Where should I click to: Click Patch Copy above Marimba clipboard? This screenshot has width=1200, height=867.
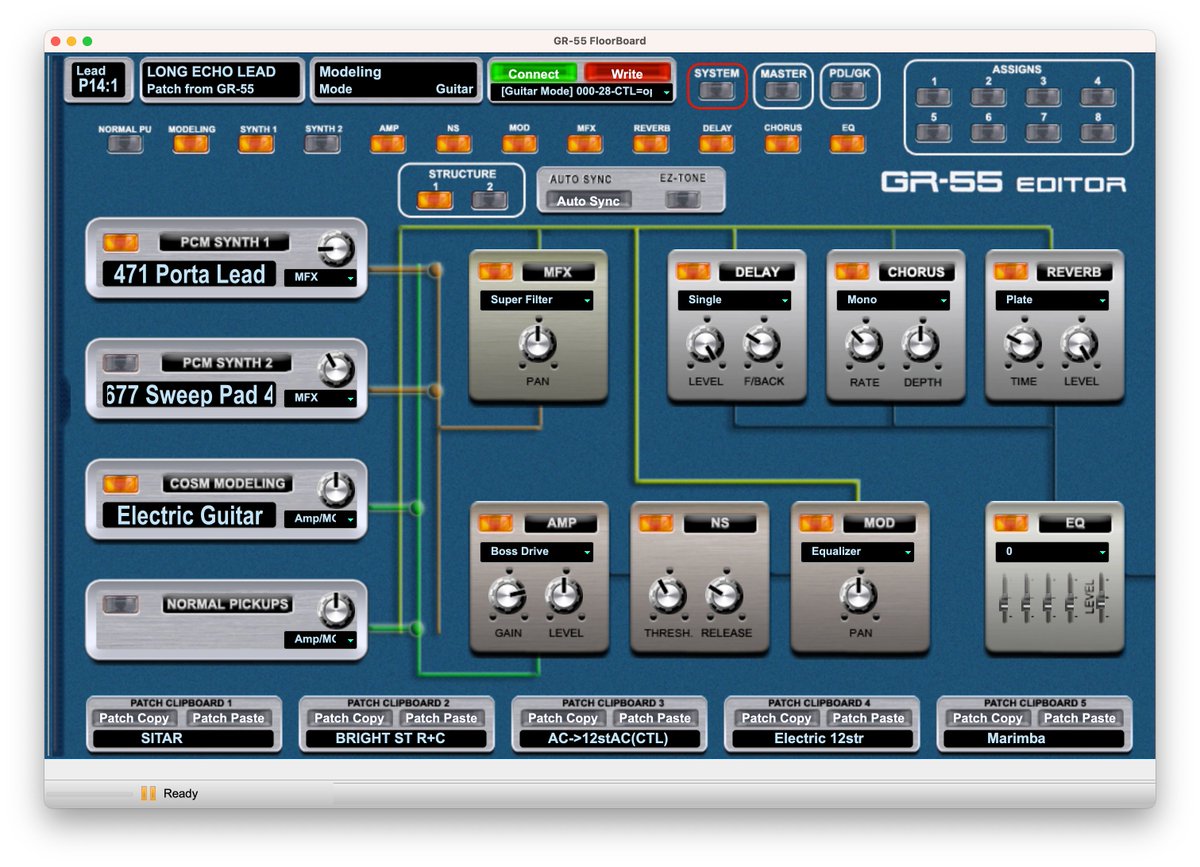click(987, 718)
